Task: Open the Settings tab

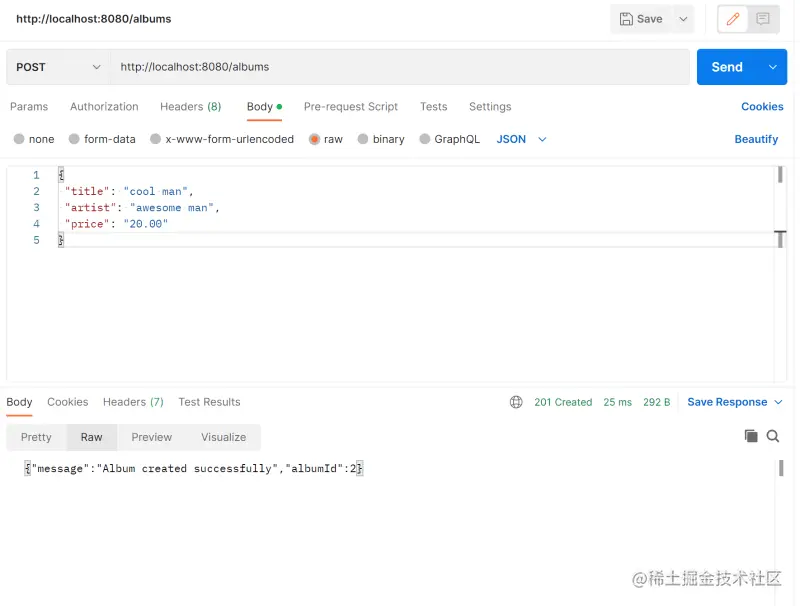Action: (x=490, y=107)
